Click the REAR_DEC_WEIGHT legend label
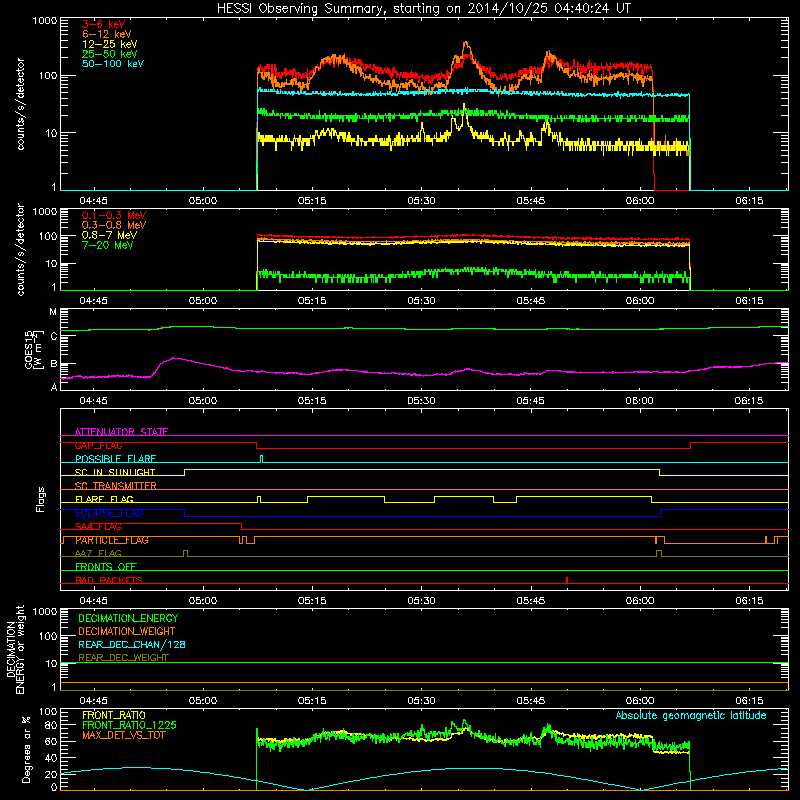Screen dimensions: 800x800 point(123,658)
